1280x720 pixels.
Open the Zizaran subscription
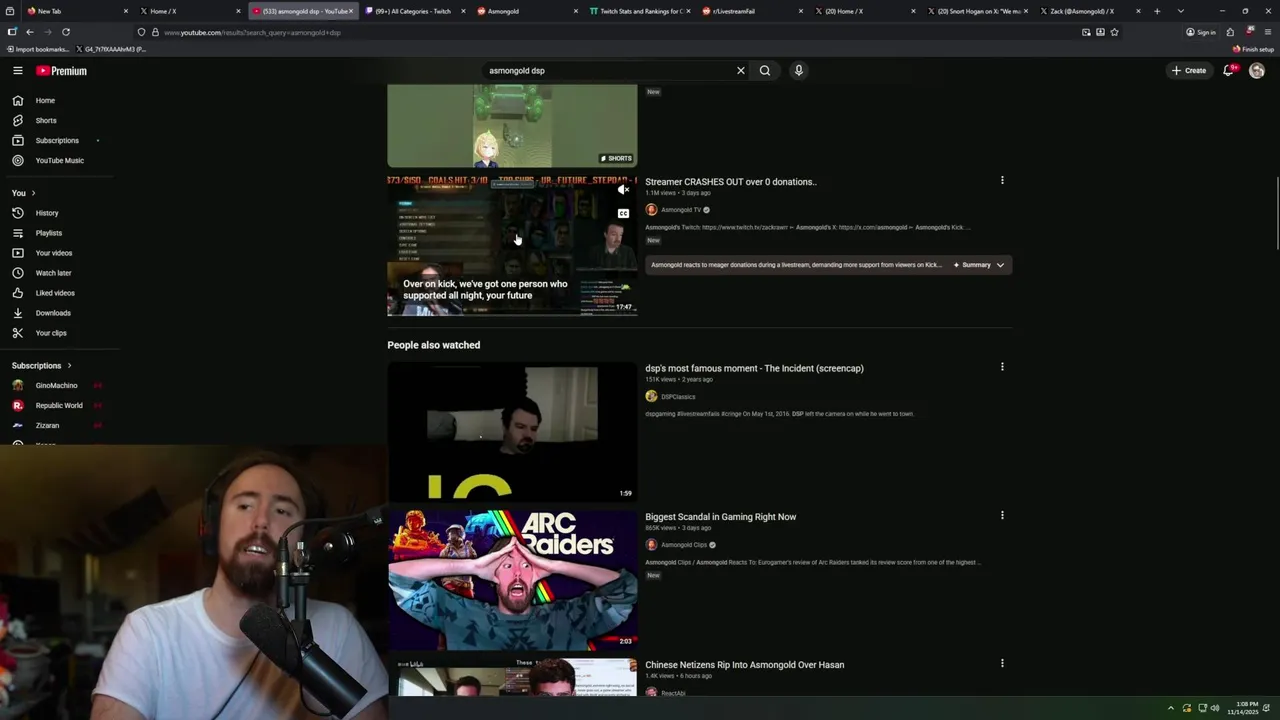tap(47, 425)
